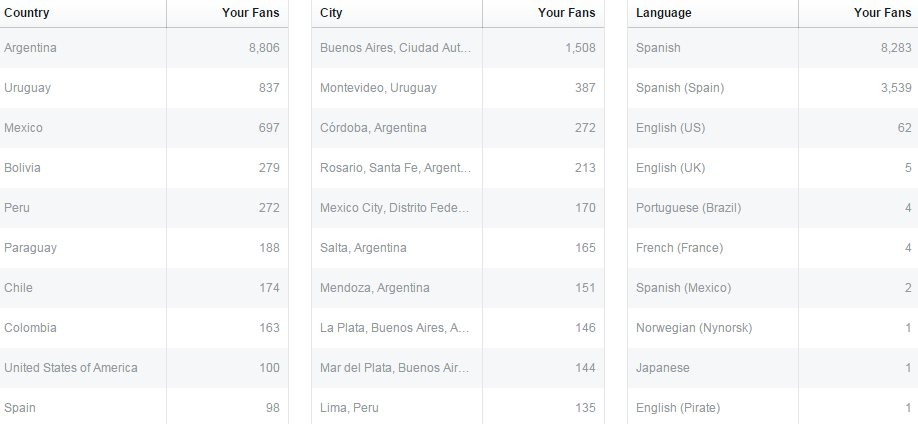Select the Bolivia row
Image resolution: width=918 pixels, height=424 pixels.
click(144, 167)
